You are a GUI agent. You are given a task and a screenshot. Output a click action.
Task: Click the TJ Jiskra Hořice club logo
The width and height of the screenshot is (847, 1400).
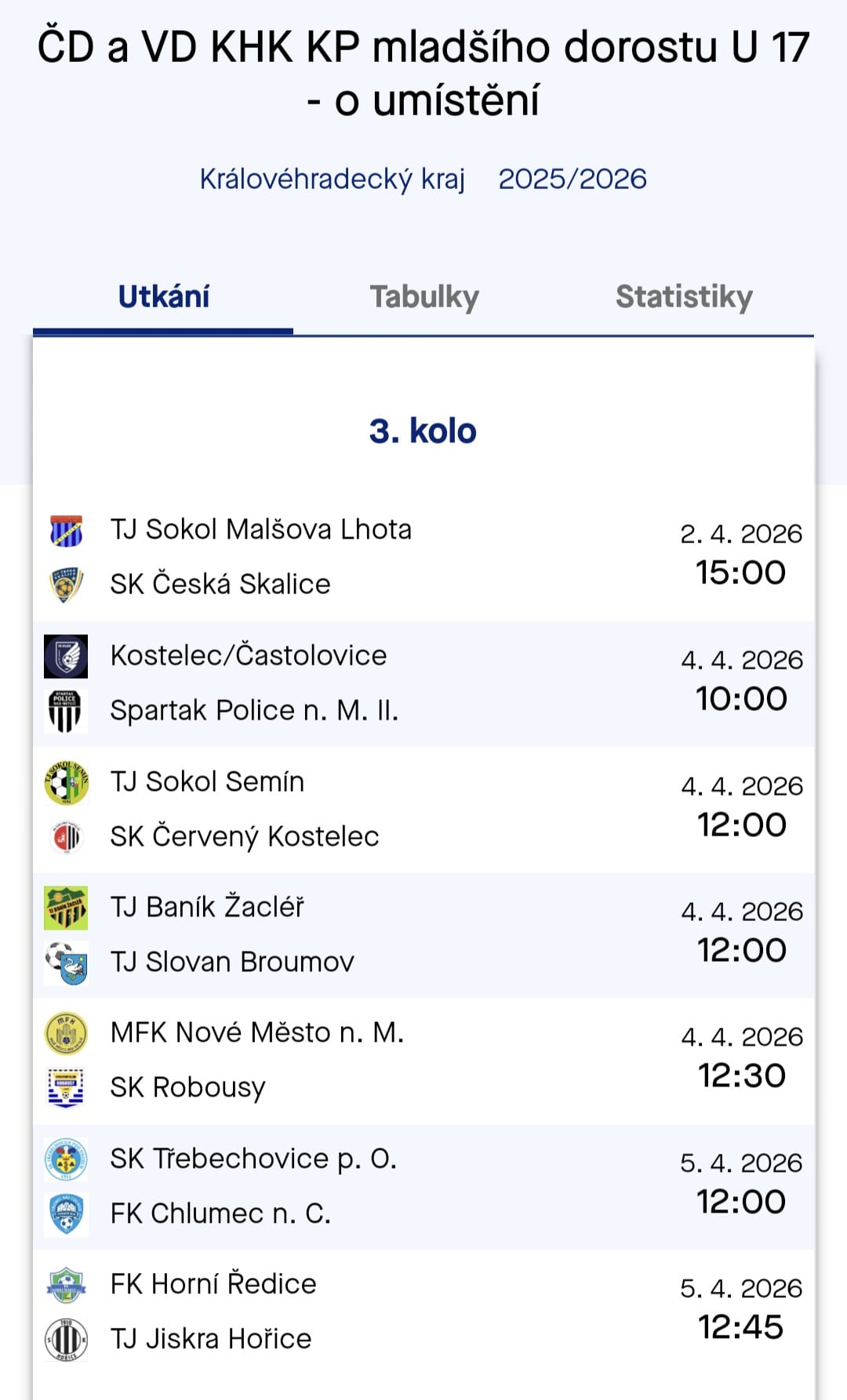pos(66,1339)
